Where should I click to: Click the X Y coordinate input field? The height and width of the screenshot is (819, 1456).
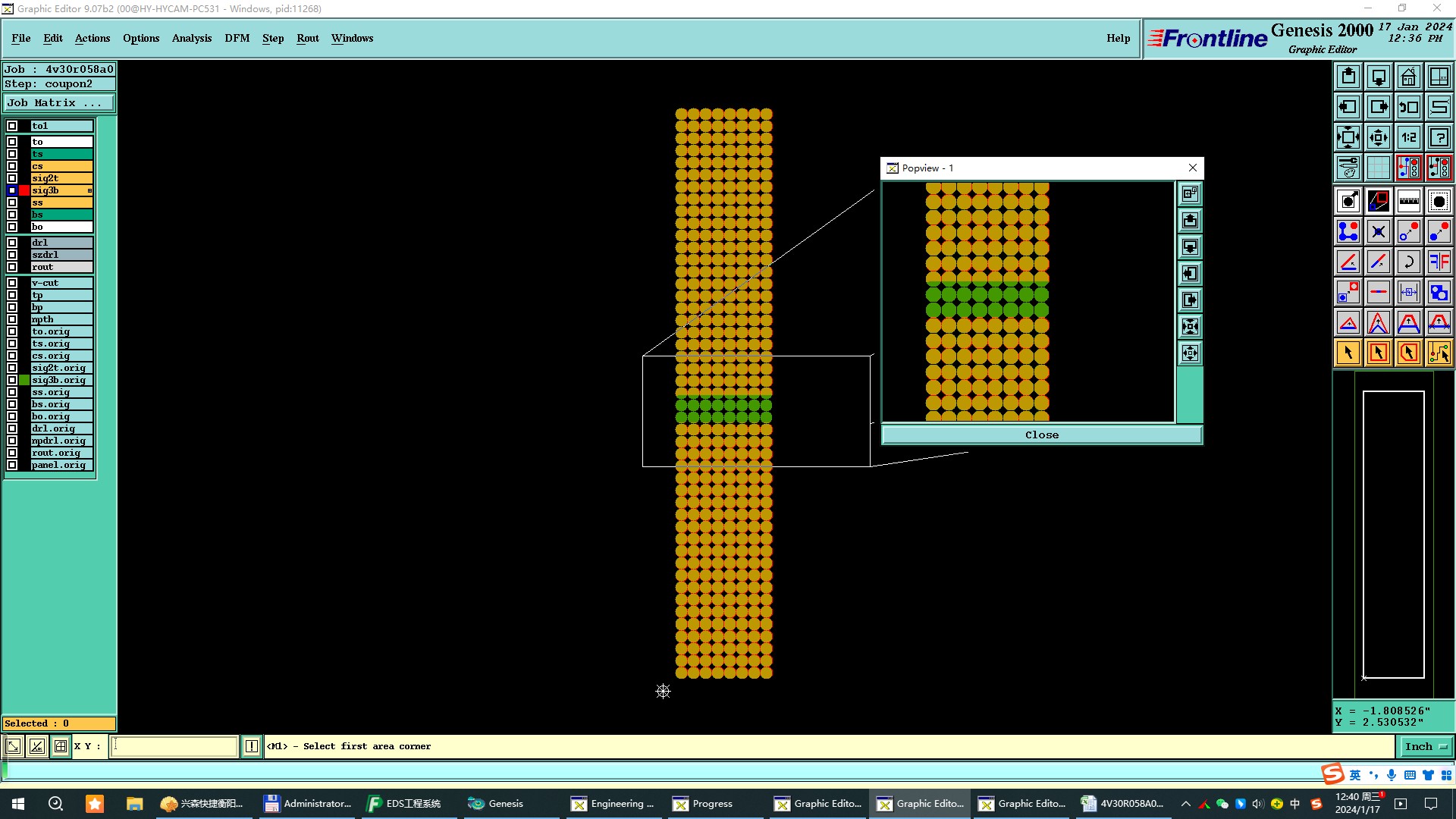(174, 746)
